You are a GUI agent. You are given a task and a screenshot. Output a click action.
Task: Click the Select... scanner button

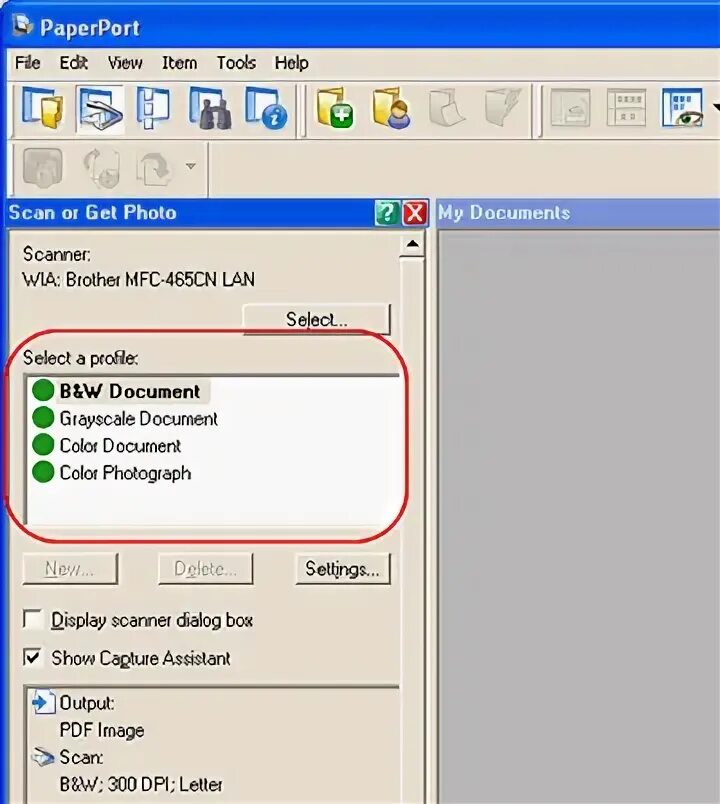coord(317,319)
